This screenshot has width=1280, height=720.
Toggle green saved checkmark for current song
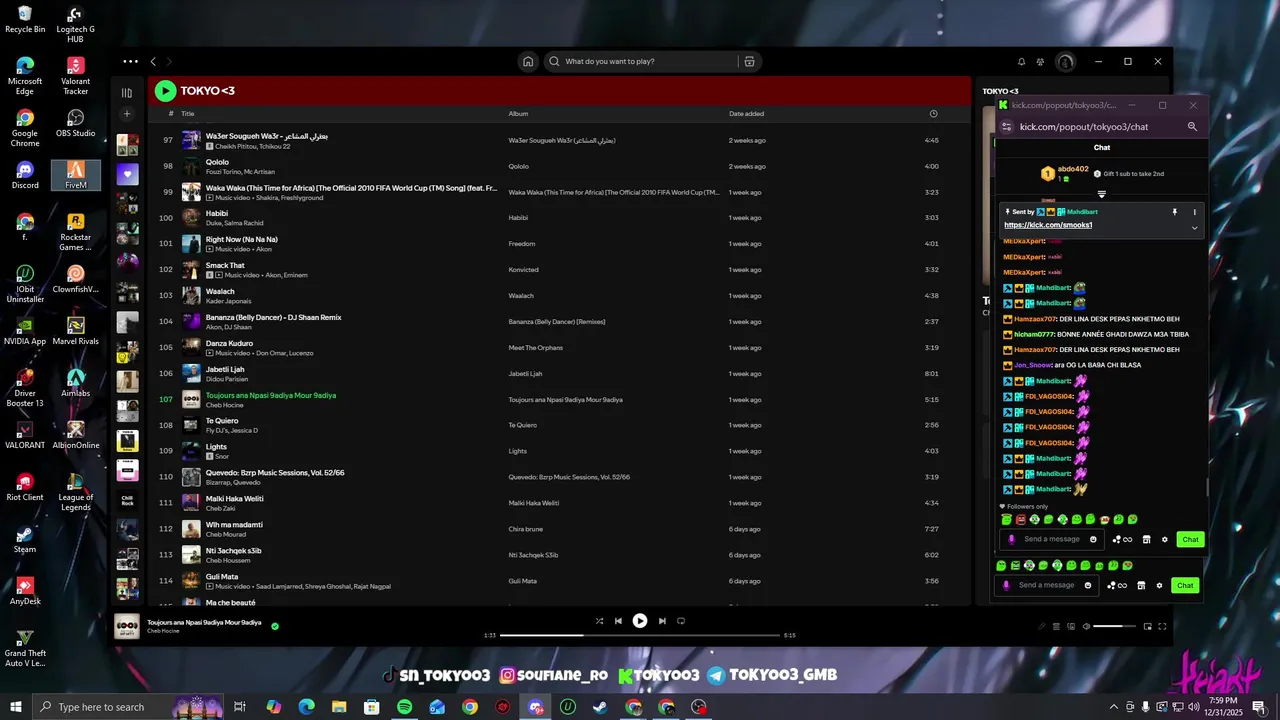coord(275,627)
